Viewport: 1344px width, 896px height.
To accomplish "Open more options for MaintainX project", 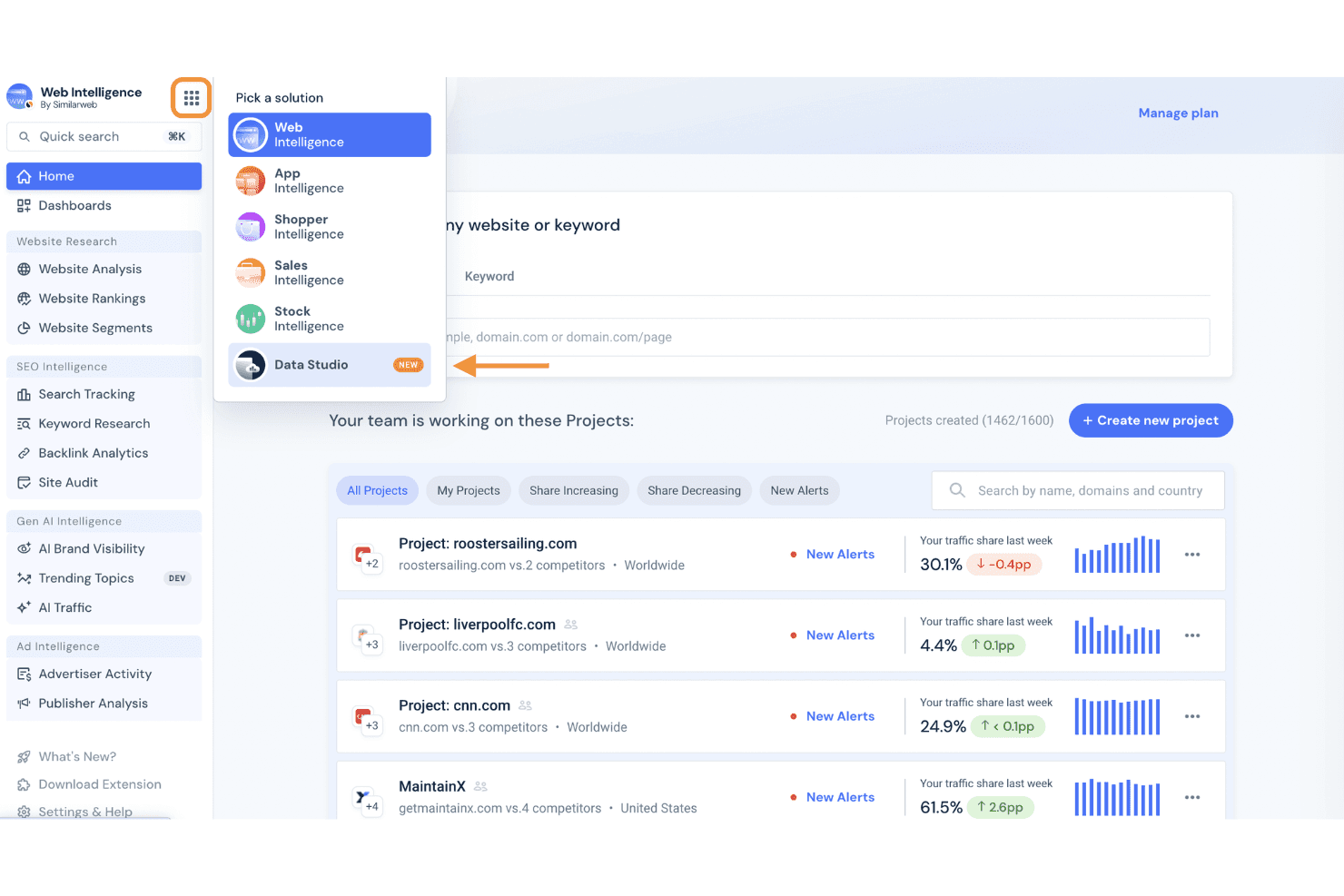I will coord(1192,797).
